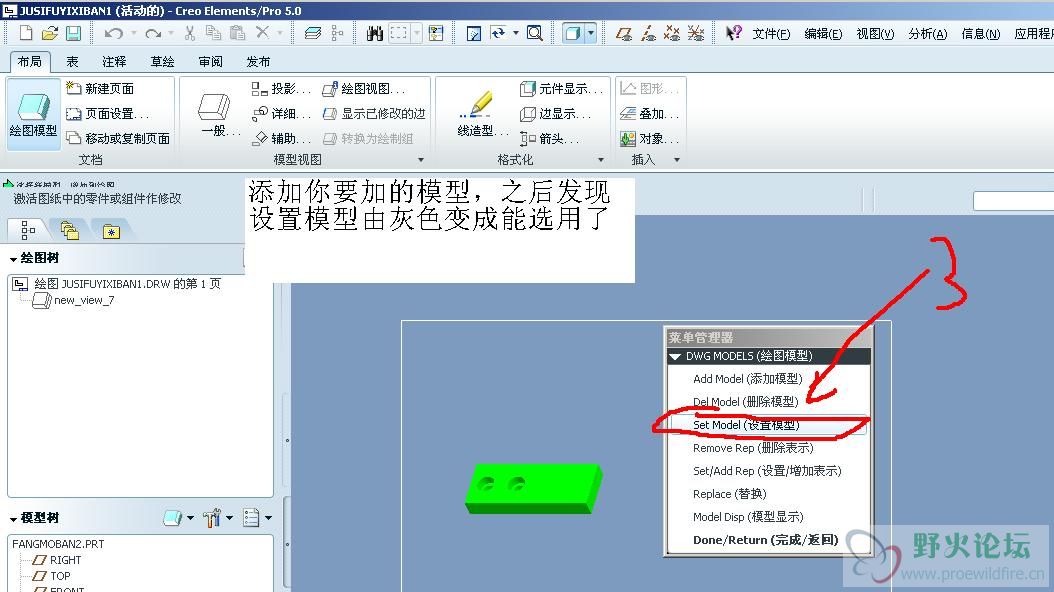Click the Cut scissors icon

[190, 32]
